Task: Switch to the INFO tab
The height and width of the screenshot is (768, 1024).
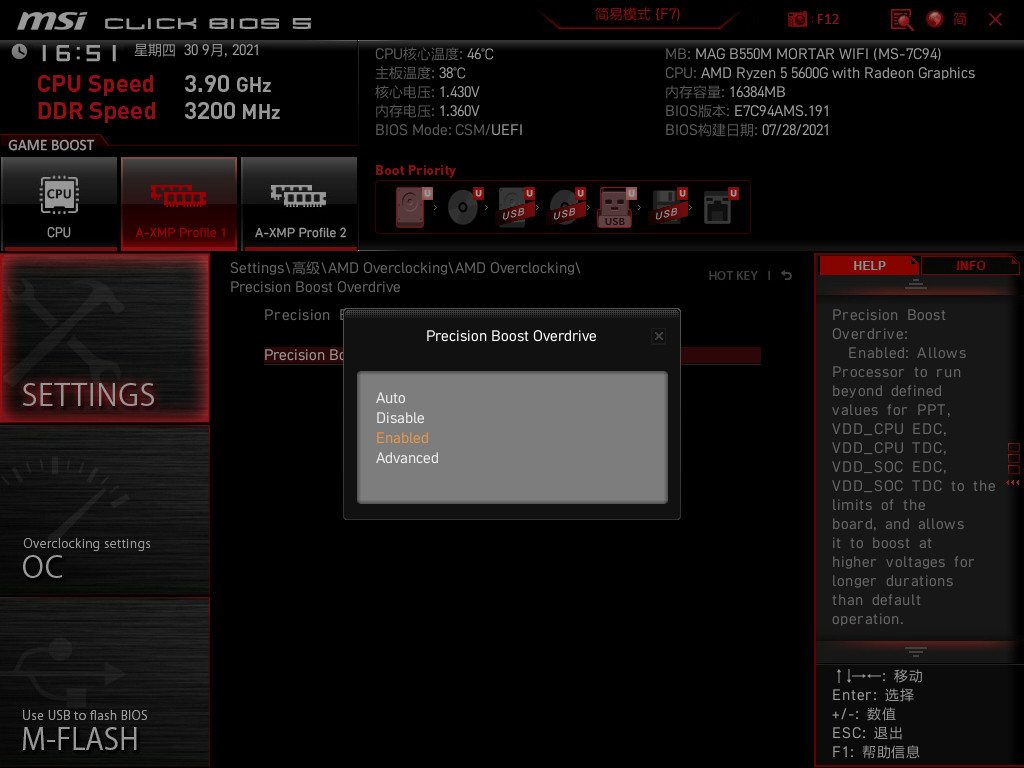Action: pos(970,266)
